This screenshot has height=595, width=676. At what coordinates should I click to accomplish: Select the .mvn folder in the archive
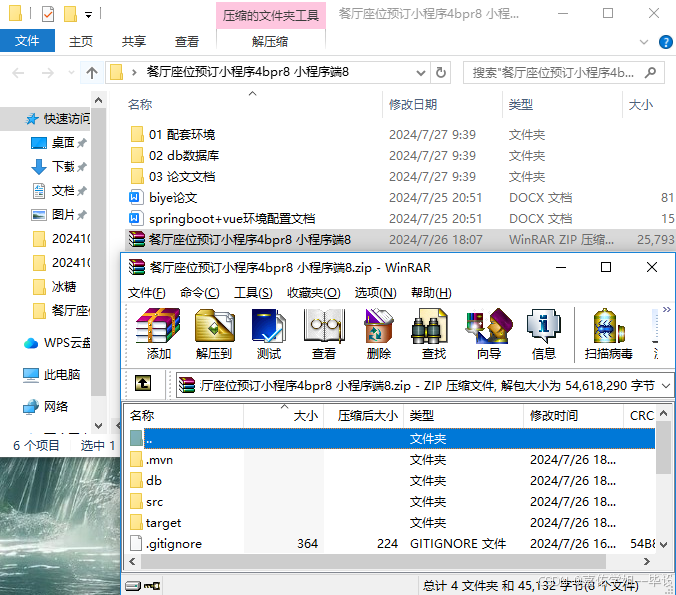159,460
